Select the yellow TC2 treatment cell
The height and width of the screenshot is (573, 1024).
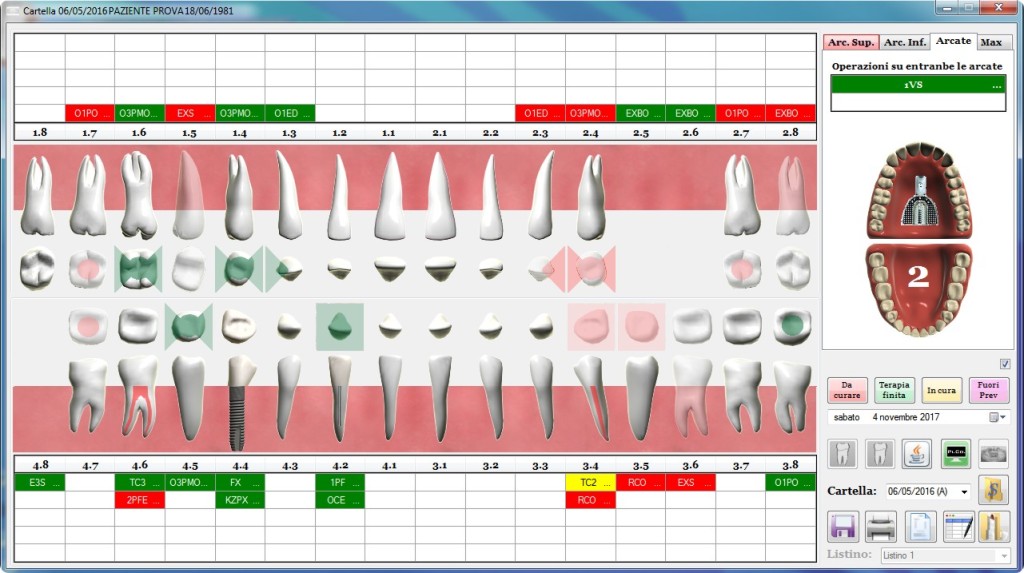point(590,482)
